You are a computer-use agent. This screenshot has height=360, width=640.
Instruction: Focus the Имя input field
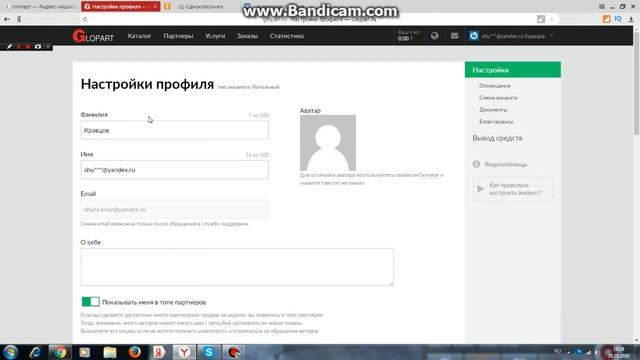point(175,170)
